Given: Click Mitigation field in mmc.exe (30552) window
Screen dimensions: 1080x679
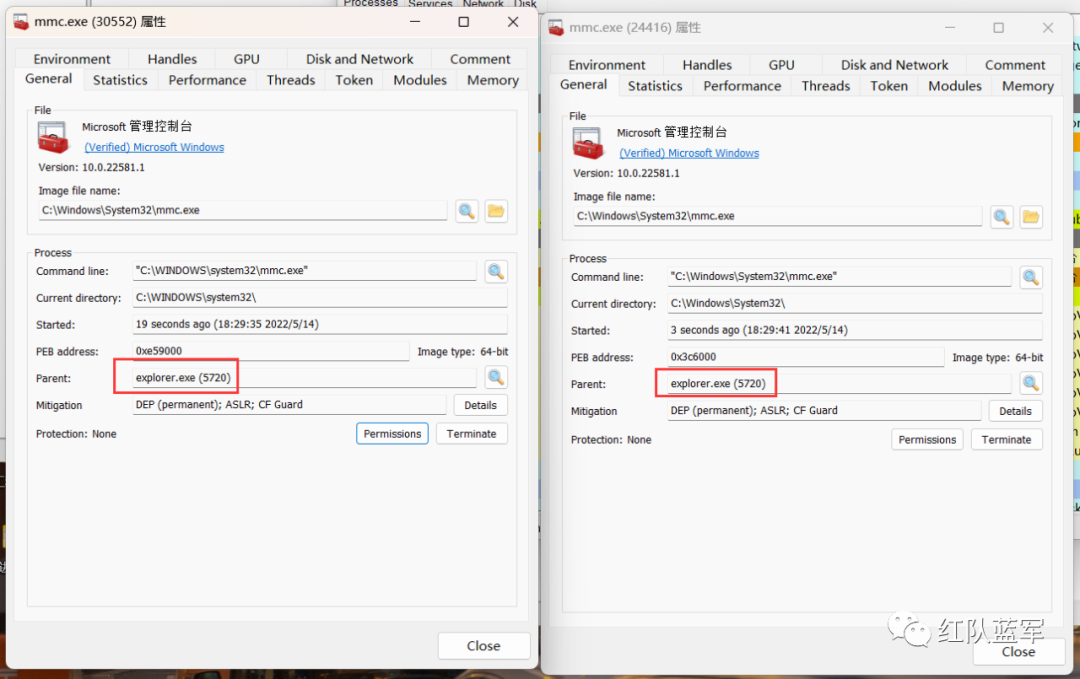Looking at the screenshot, I should 289,405.
